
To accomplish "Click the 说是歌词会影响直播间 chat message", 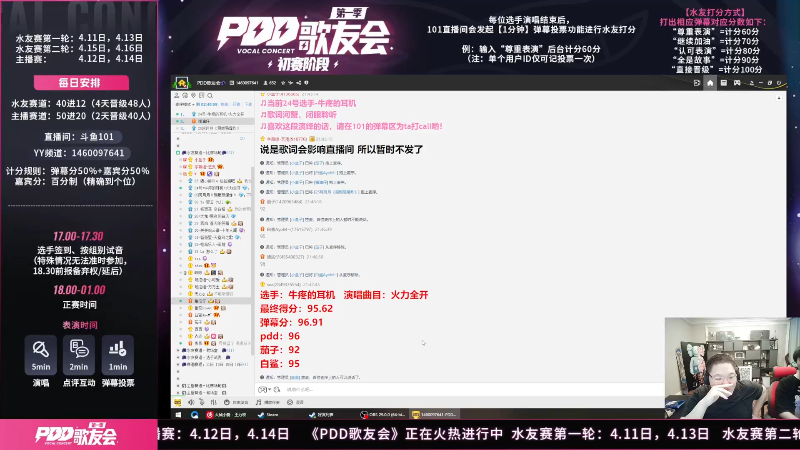I will (x=341, y=149).
